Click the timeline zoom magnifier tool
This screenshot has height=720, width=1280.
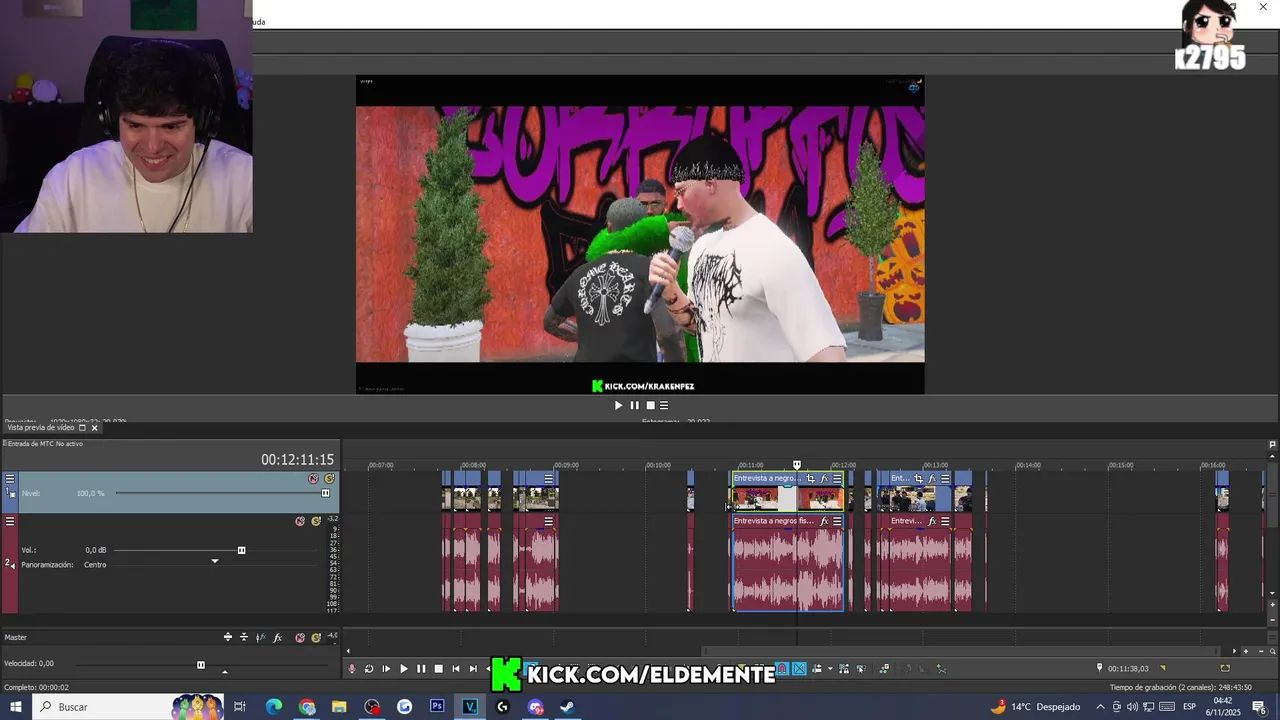pyautogui.click(x=1272, y=651)
